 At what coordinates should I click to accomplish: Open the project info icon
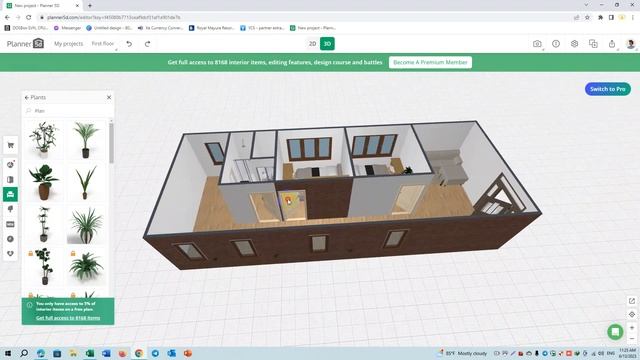click(556, 44)
